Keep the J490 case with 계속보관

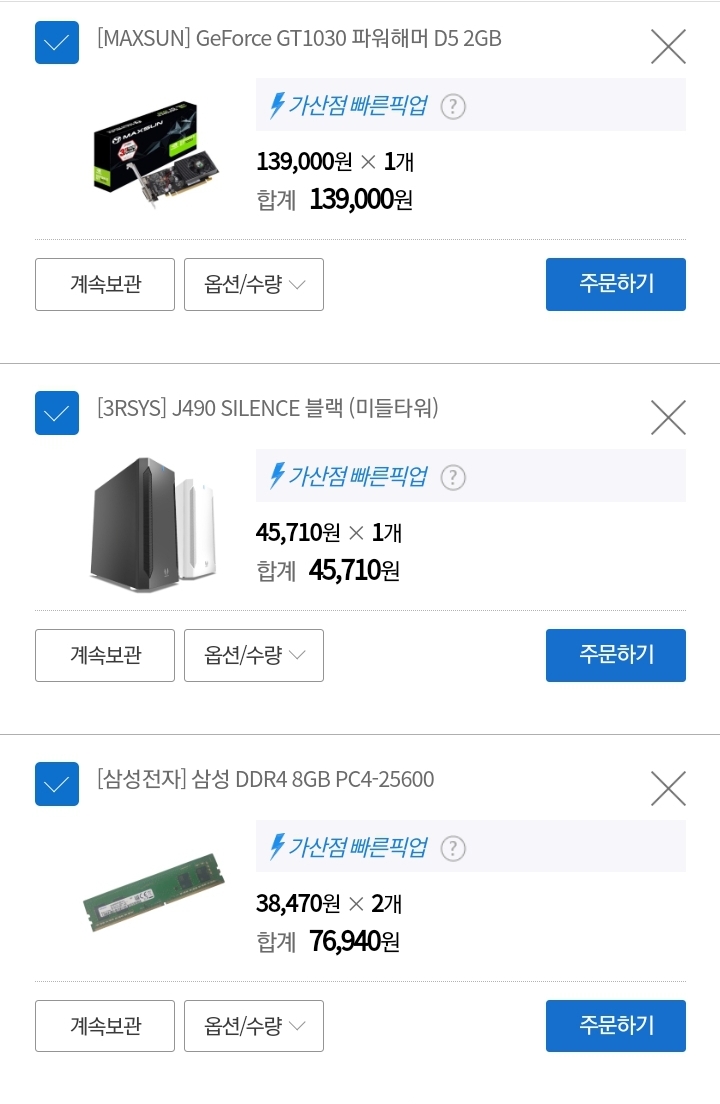point(105,656)
